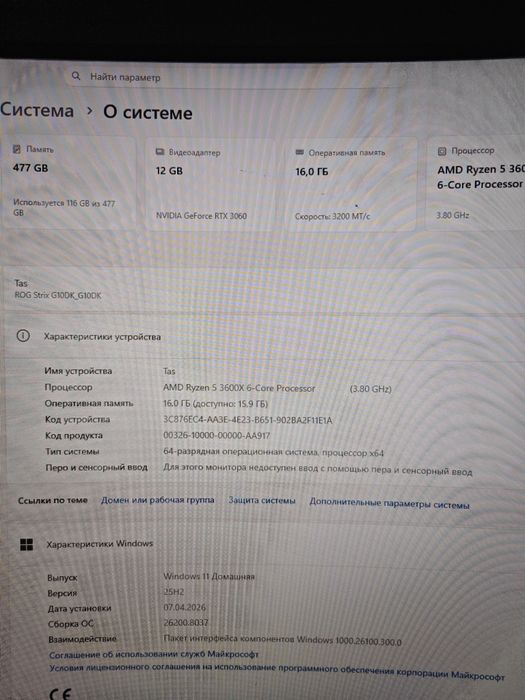525x700 pixels.
Task: Click the Видеоадаптер card icon
Action: click(160, 152)
